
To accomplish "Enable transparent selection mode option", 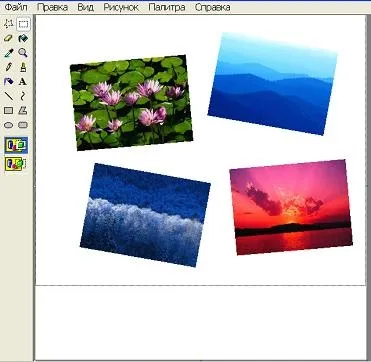I will [x=16, y=164].
